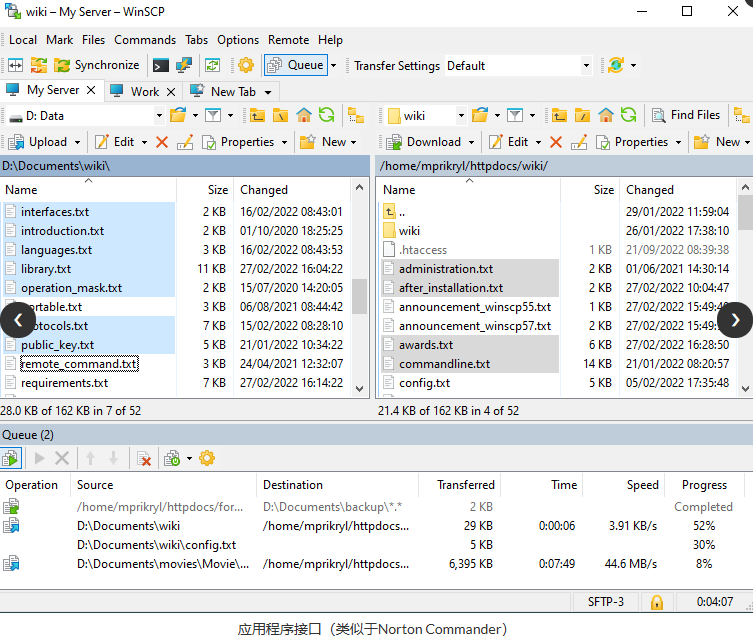Open session in PuTTY icon
Image resolution: width=753 pixels, height=641 pixels.
183,65
